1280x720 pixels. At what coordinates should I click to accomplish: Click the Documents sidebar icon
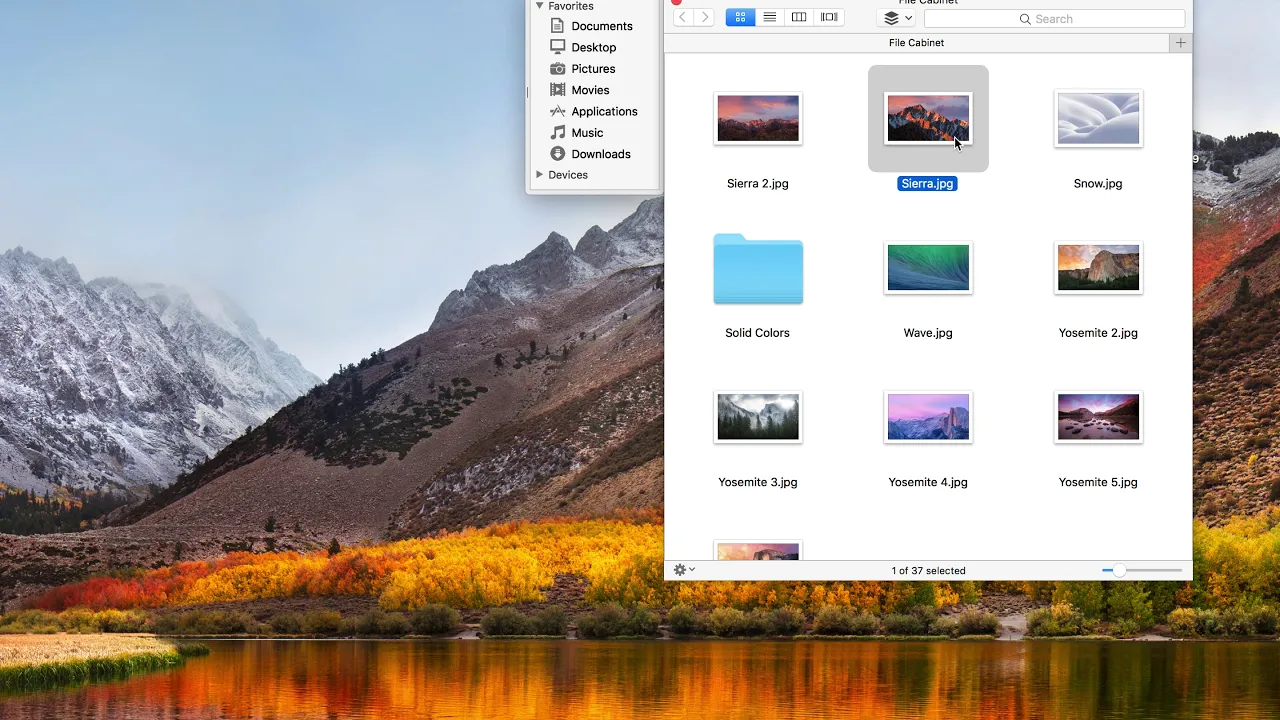click(x=558, y=26)
